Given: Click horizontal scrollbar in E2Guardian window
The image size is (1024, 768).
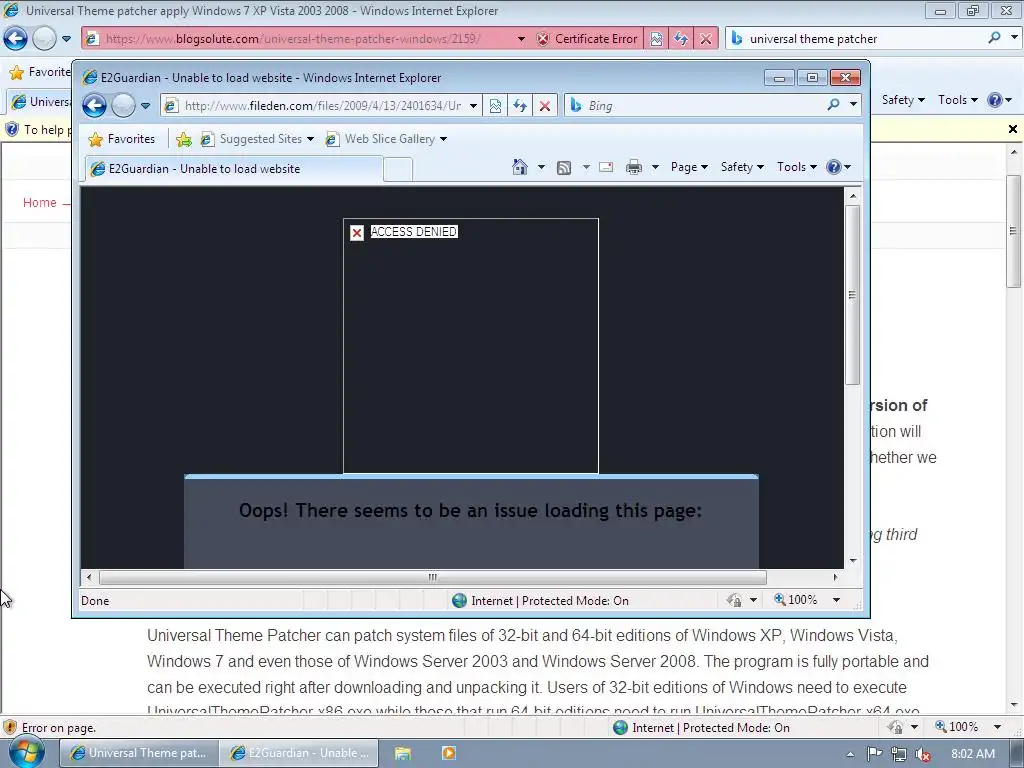Looking at the screenshot, I should point(432,577).
